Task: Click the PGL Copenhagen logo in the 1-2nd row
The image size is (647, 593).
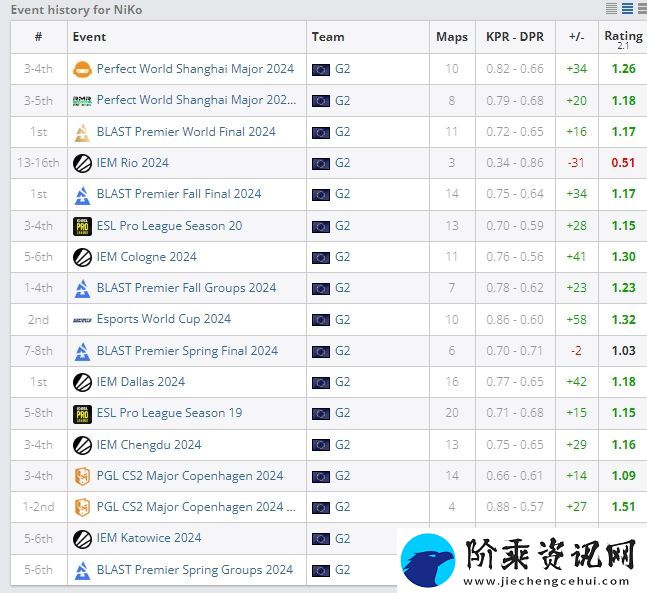Action: 82,508
